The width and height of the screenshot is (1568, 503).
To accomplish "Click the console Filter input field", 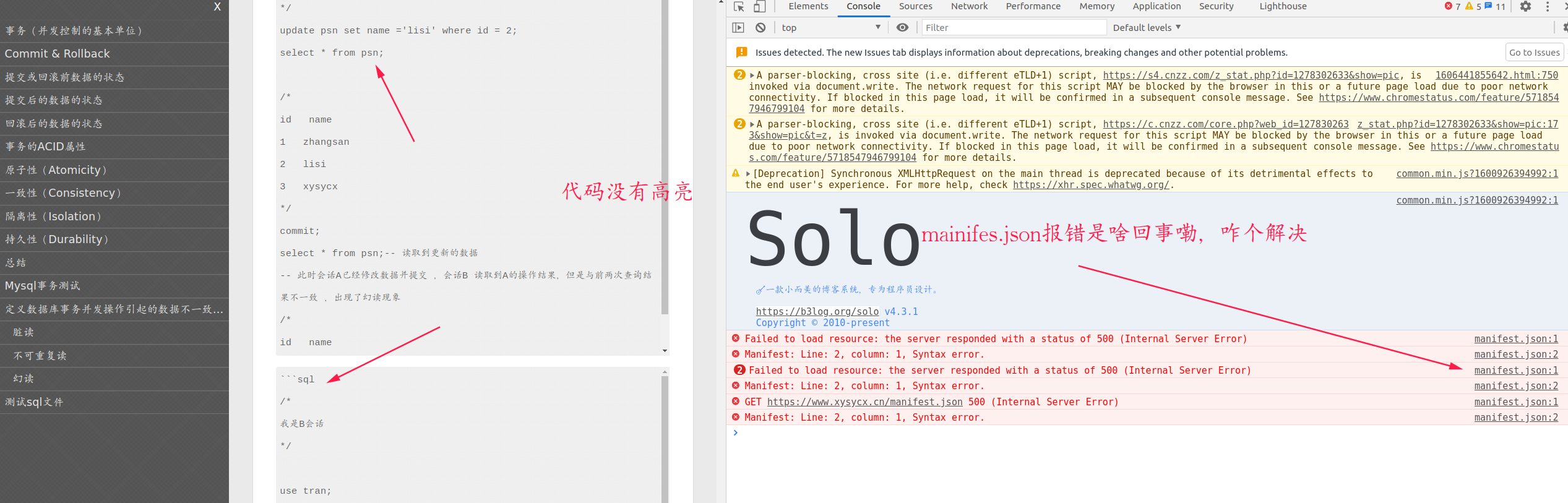I will click(x=1014, y=27).
